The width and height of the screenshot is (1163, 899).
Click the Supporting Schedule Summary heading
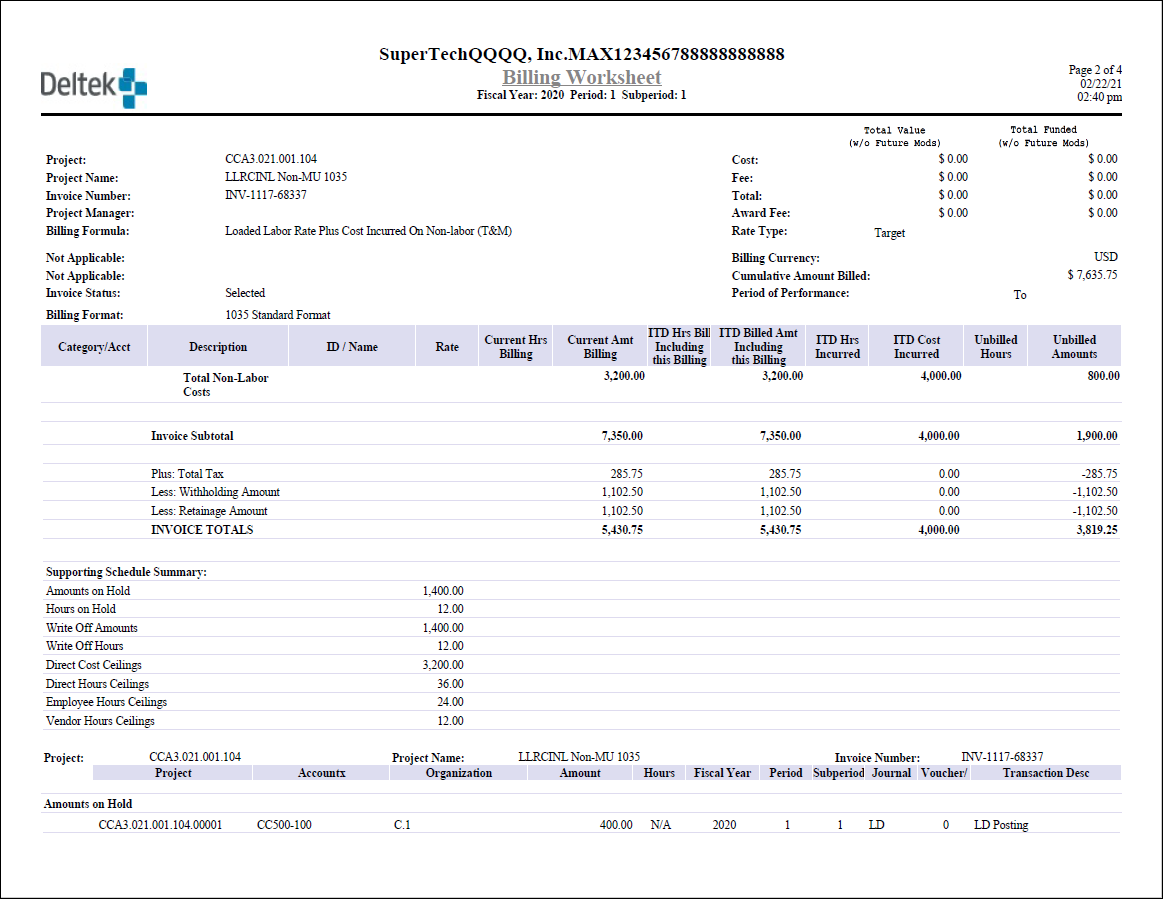[126, 572]
